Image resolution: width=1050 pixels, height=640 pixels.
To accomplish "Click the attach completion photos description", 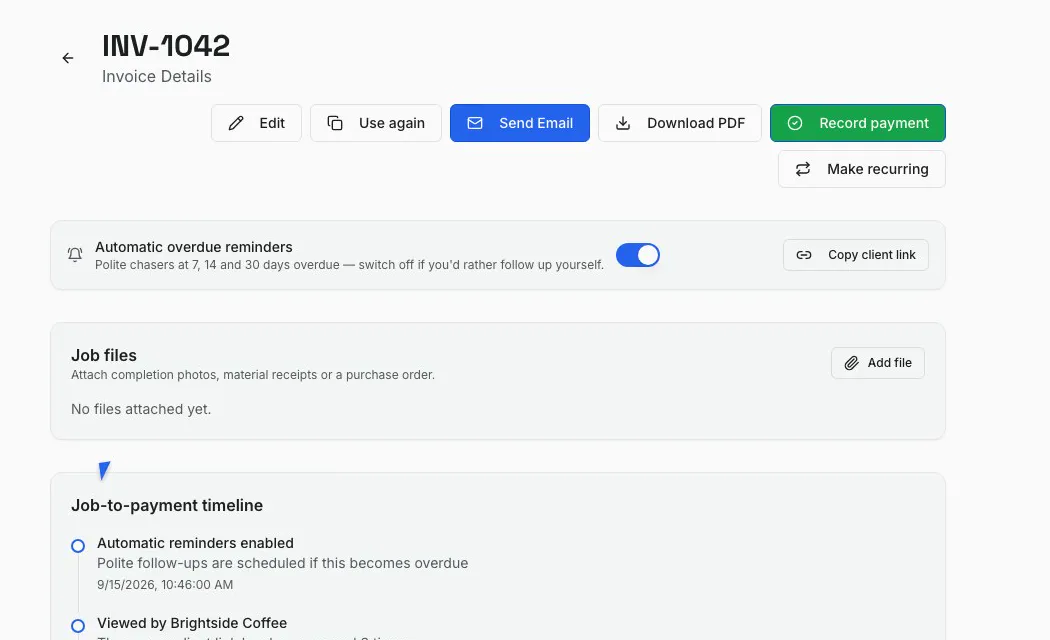I will click(253, 375).
